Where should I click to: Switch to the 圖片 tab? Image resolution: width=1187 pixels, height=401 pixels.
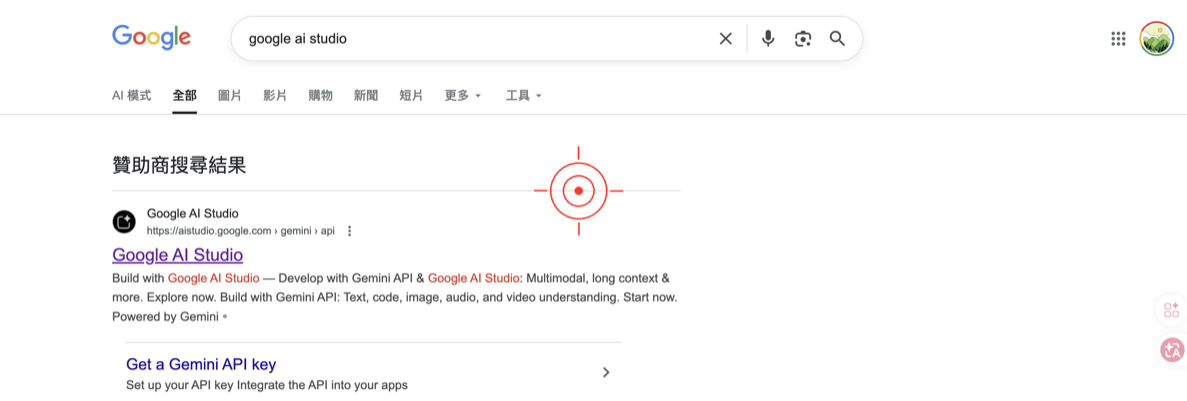tap(230, 95)
